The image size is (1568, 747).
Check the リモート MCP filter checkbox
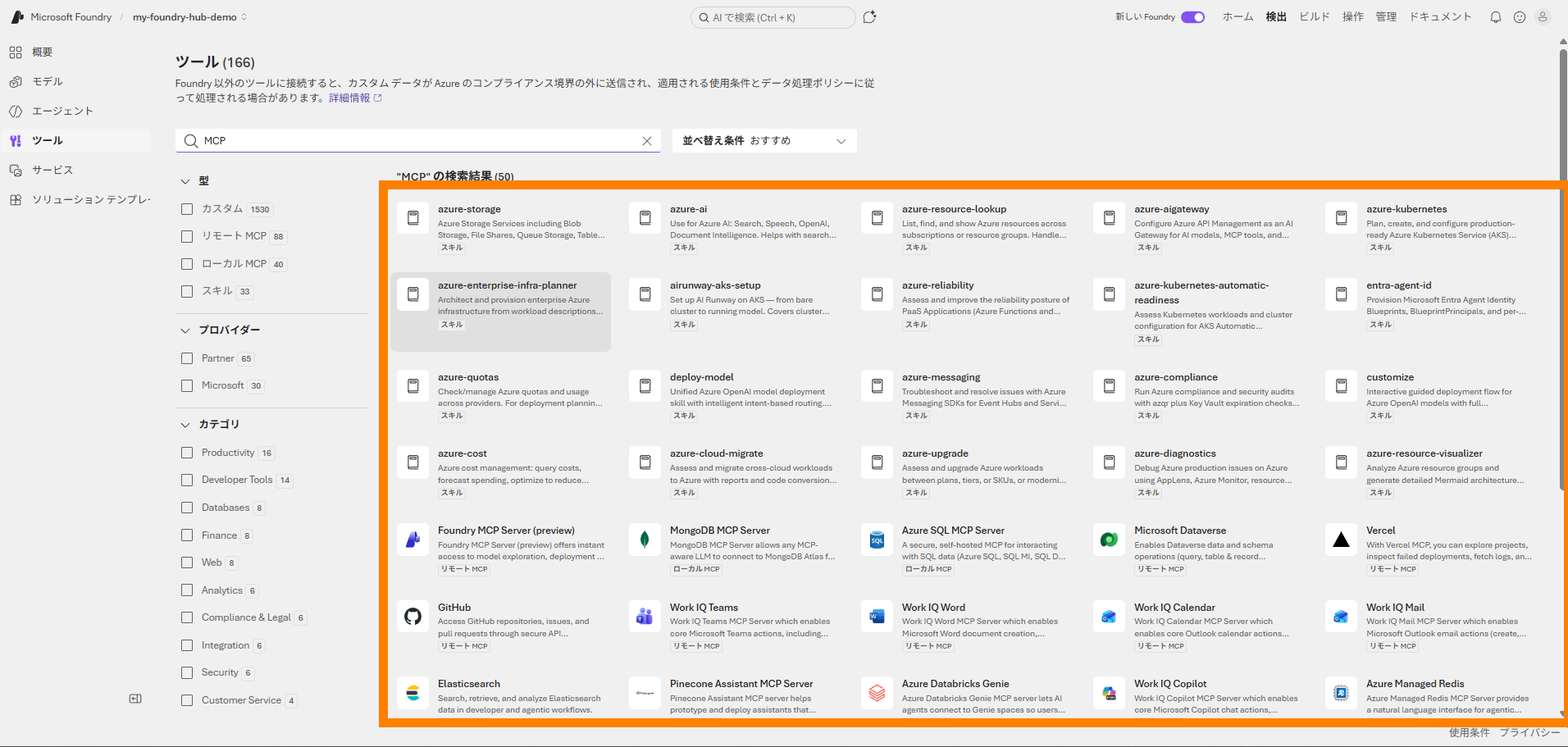coord(187,236)
